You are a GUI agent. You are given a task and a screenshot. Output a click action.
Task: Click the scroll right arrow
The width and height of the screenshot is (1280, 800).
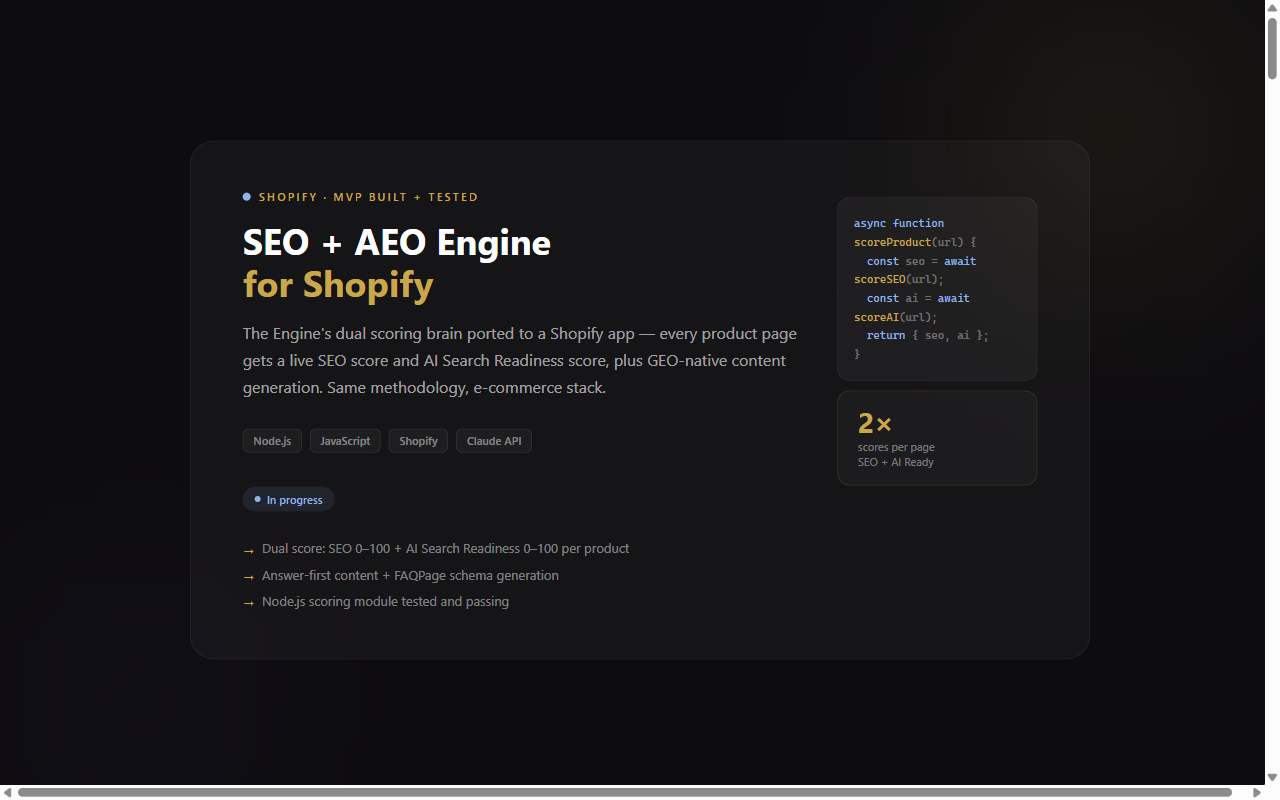tap(1257, 792)
